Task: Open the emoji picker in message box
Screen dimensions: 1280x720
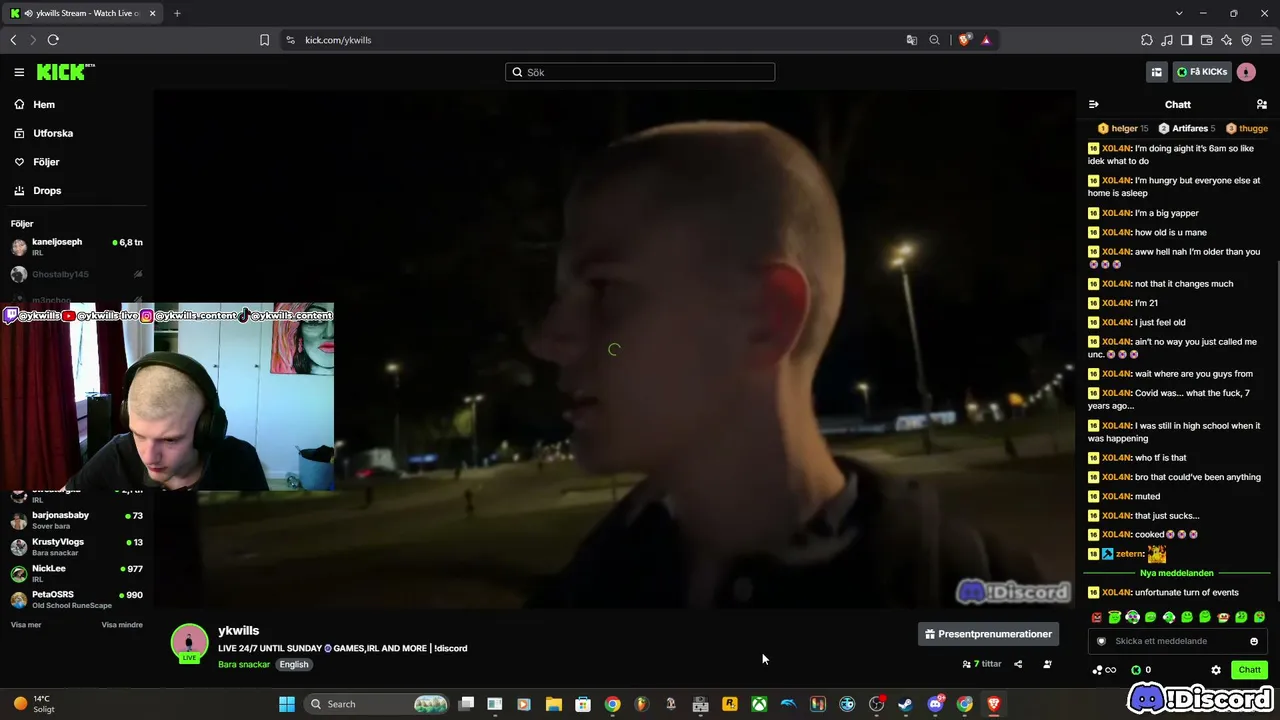Action: tap(1254, 641)
